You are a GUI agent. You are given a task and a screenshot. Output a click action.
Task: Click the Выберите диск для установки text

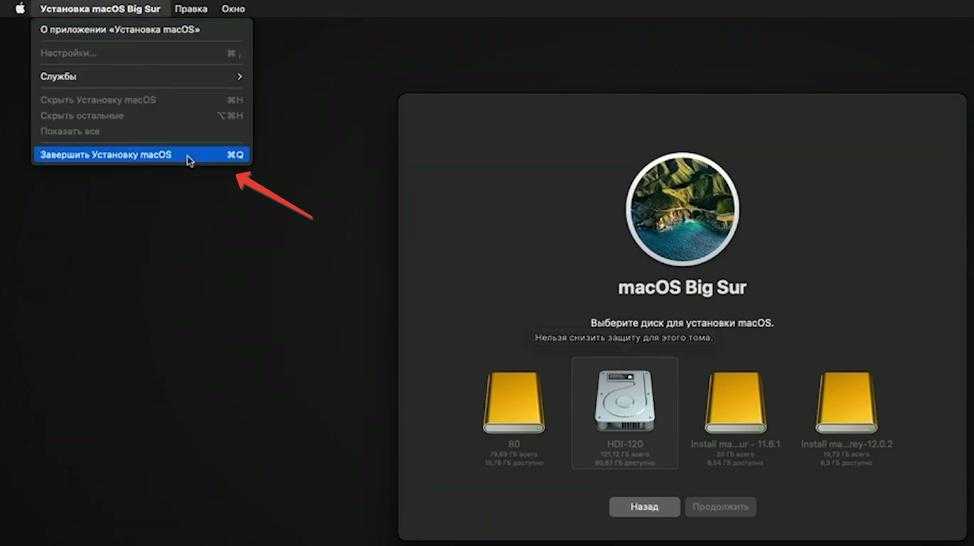[x=682, y=323]
